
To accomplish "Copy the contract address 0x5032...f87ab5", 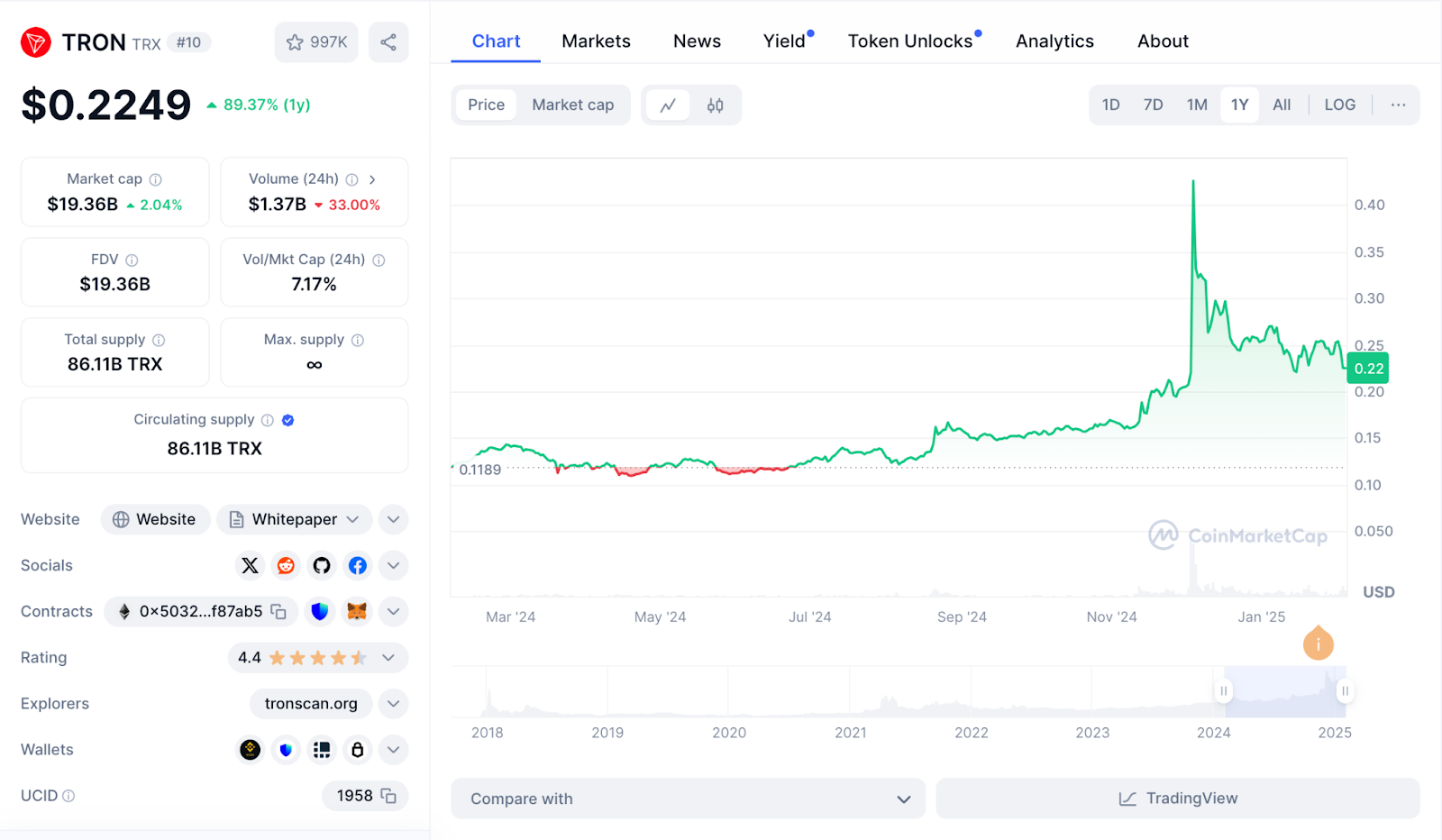I will coord(279,612).
